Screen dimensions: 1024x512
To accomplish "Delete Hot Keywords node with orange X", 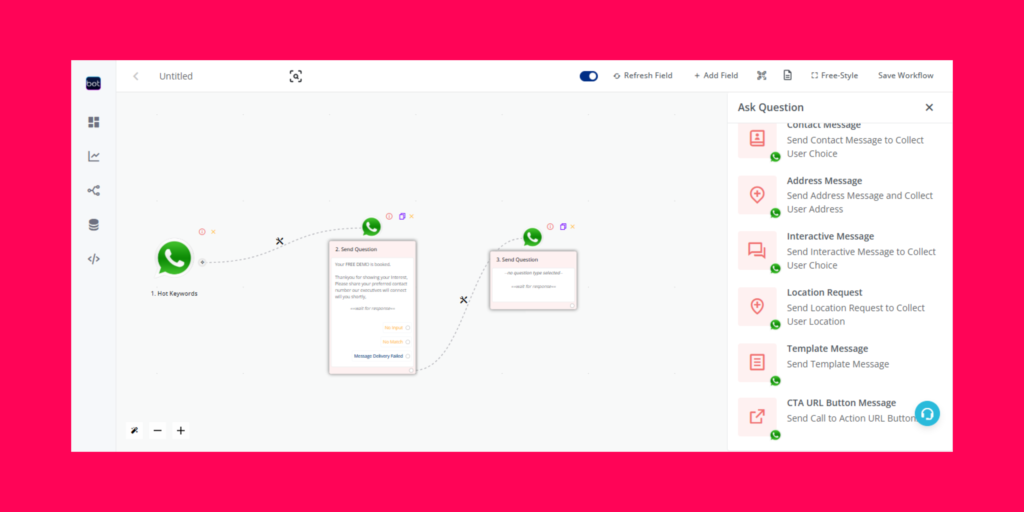I will pos(213,232).
